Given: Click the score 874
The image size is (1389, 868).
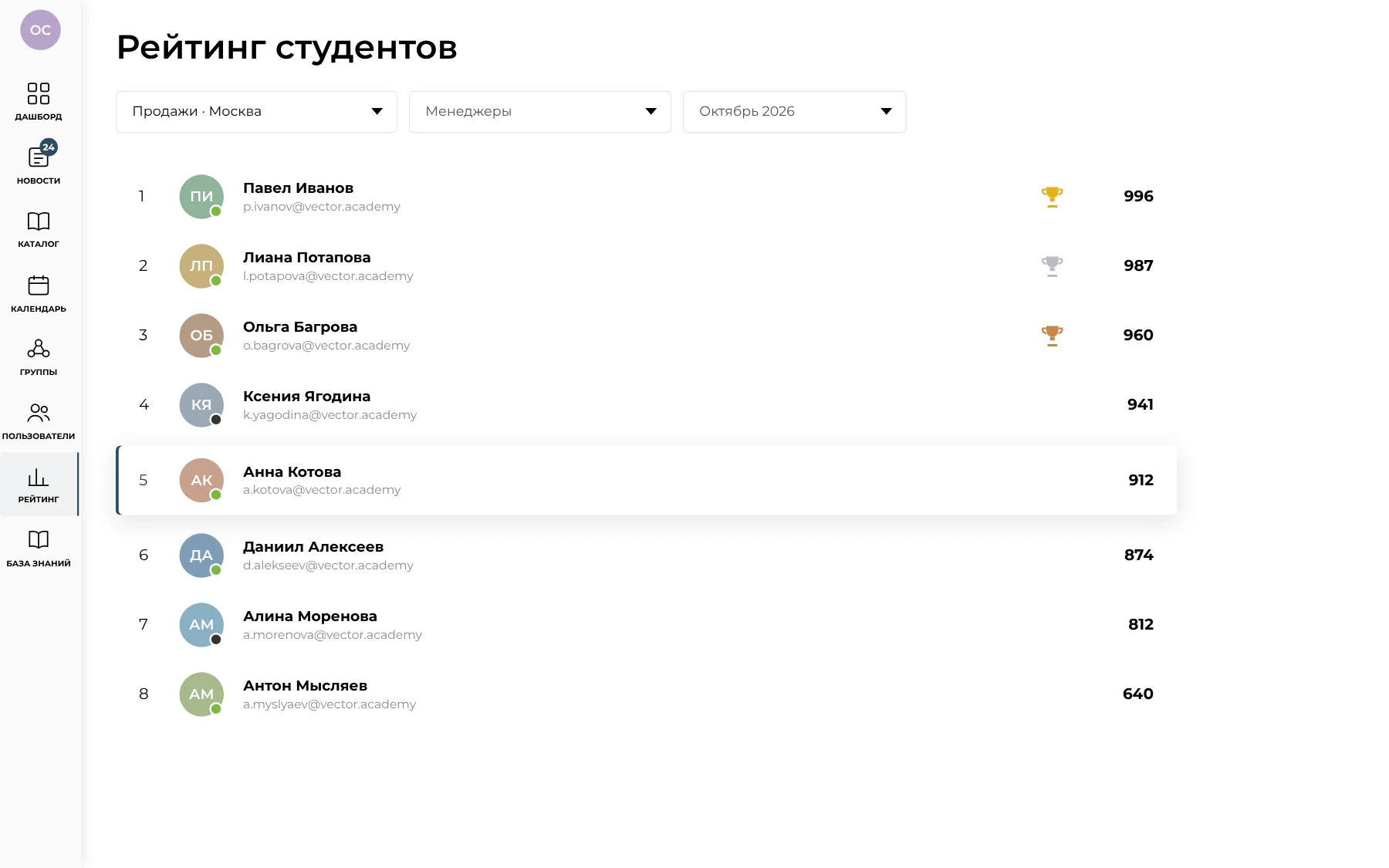Looking at the screenshot, I should pos(1139,556).
